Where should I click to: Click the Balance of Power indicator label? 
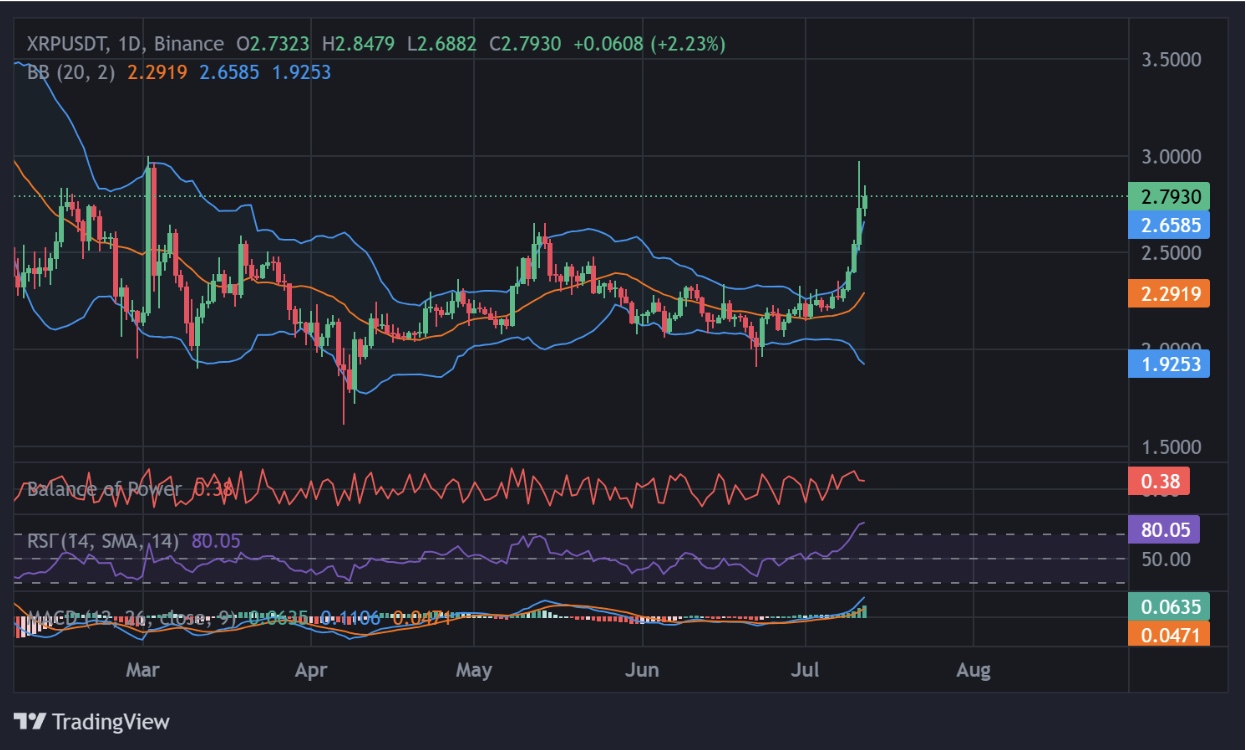(x=104, y=489)
